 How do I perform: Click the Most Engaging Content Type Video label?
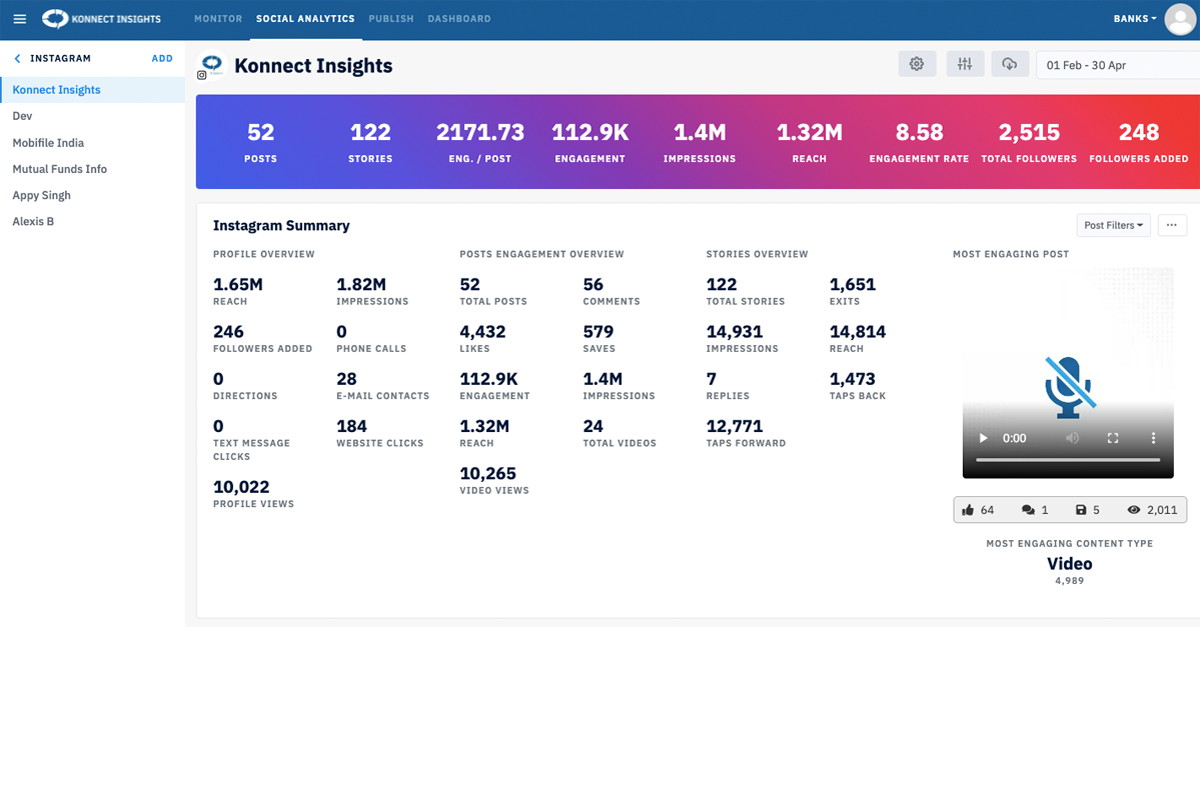1069,563
